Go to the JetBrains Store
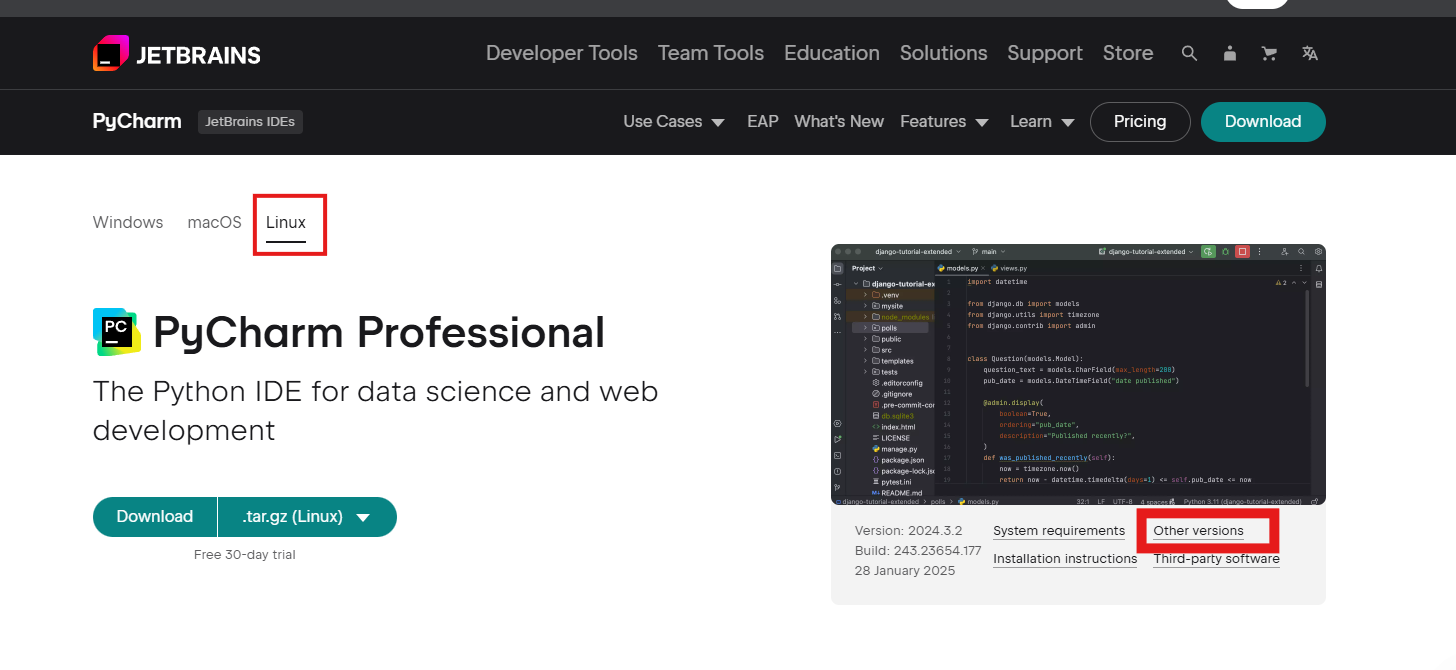 pyautogui.click(x=1128, y=53)
